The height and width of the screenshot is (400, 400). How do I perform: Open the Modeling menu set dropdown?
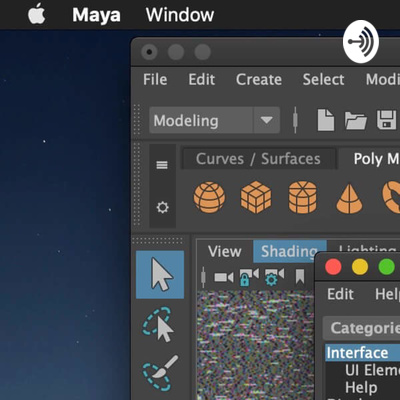click(x=214, y=120)
